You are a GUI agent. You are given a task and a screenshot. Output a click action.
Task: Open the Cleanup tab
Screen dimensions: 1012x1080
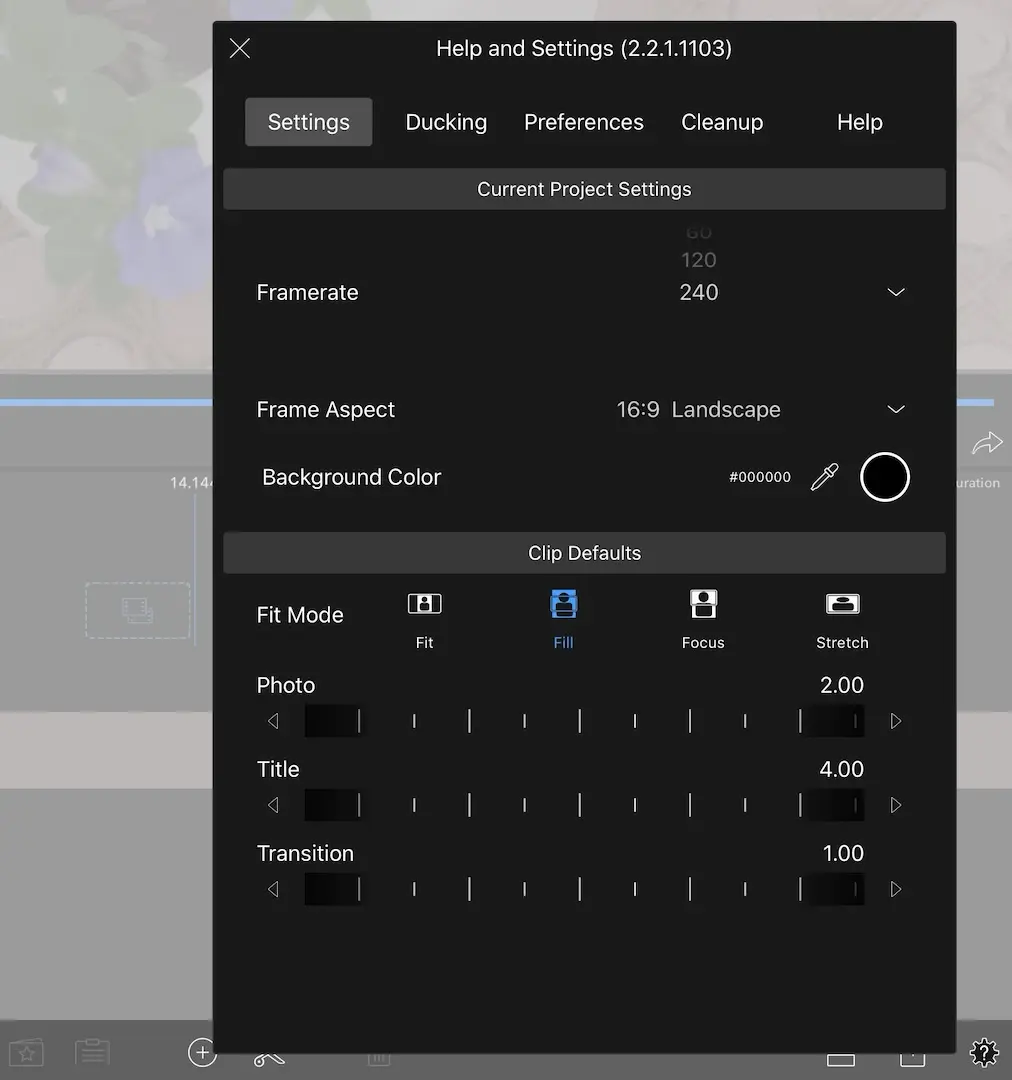tap(722, 122)
